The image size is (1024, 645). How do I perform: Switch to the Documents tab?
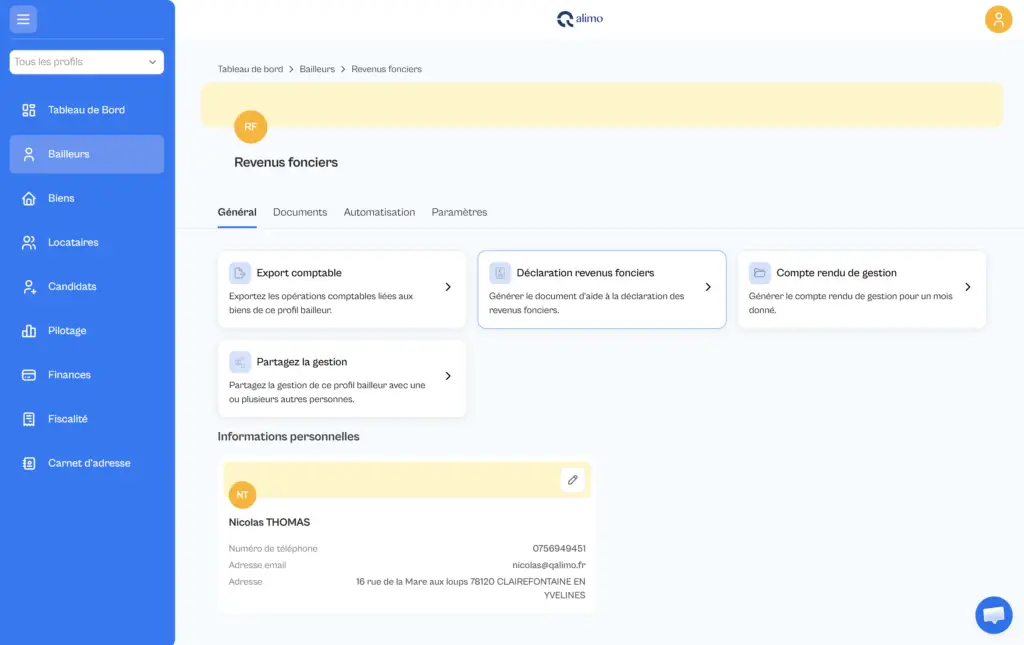(x=300, y=212)
